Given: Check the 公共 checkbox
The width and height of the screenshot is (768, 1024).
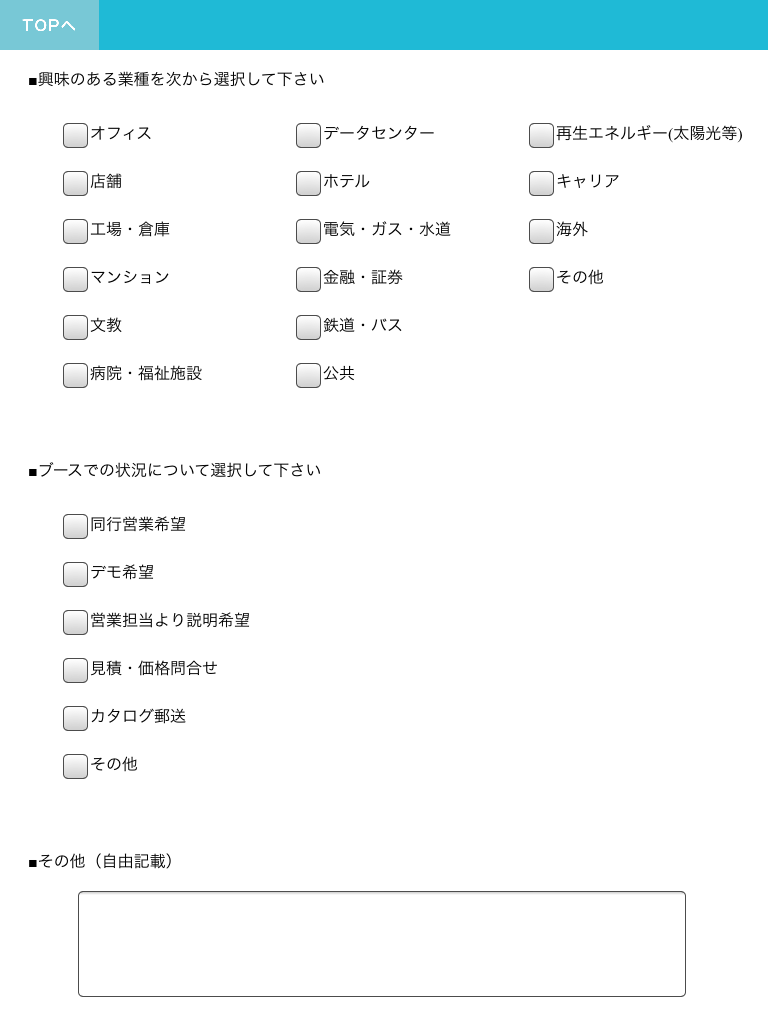Looking at the screenshot, I should click(308, 375).
